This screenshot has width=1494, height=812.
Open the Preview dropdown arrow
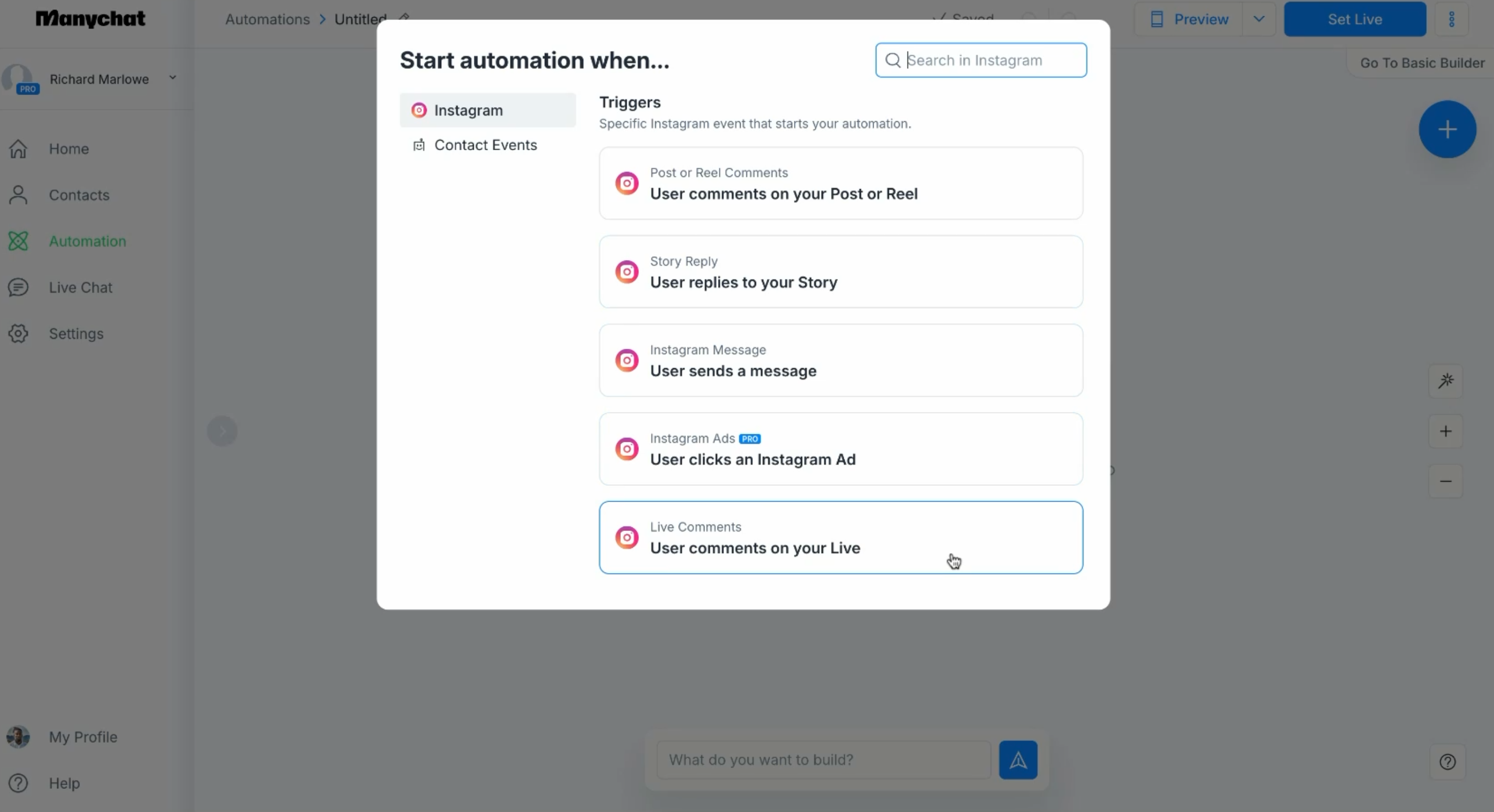coord(1258,19)
